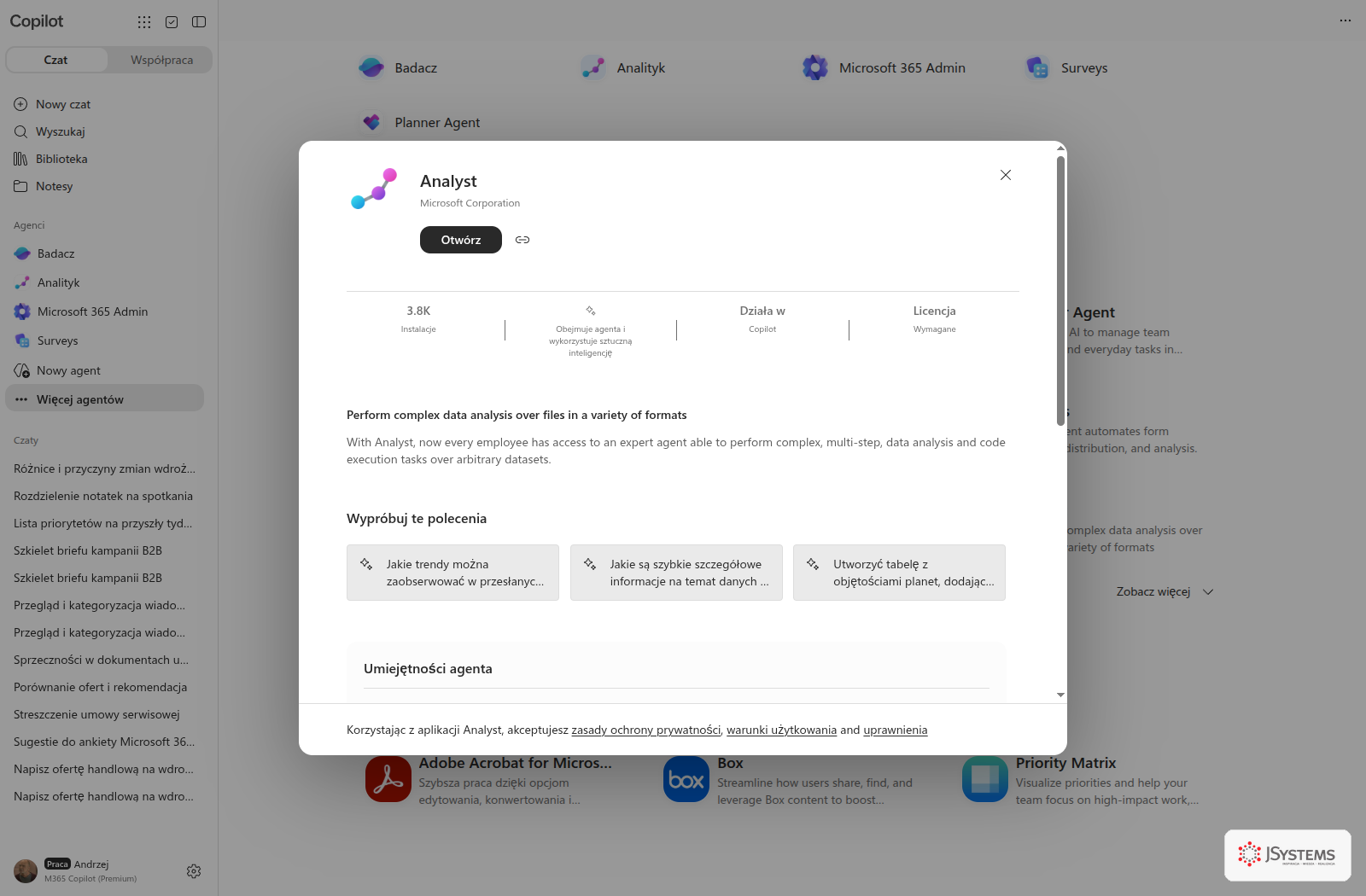Open chat 'Różnice i przyczyny zmian wdroż...'
This screenshot has height=896, width=1366.
(105, 468)
